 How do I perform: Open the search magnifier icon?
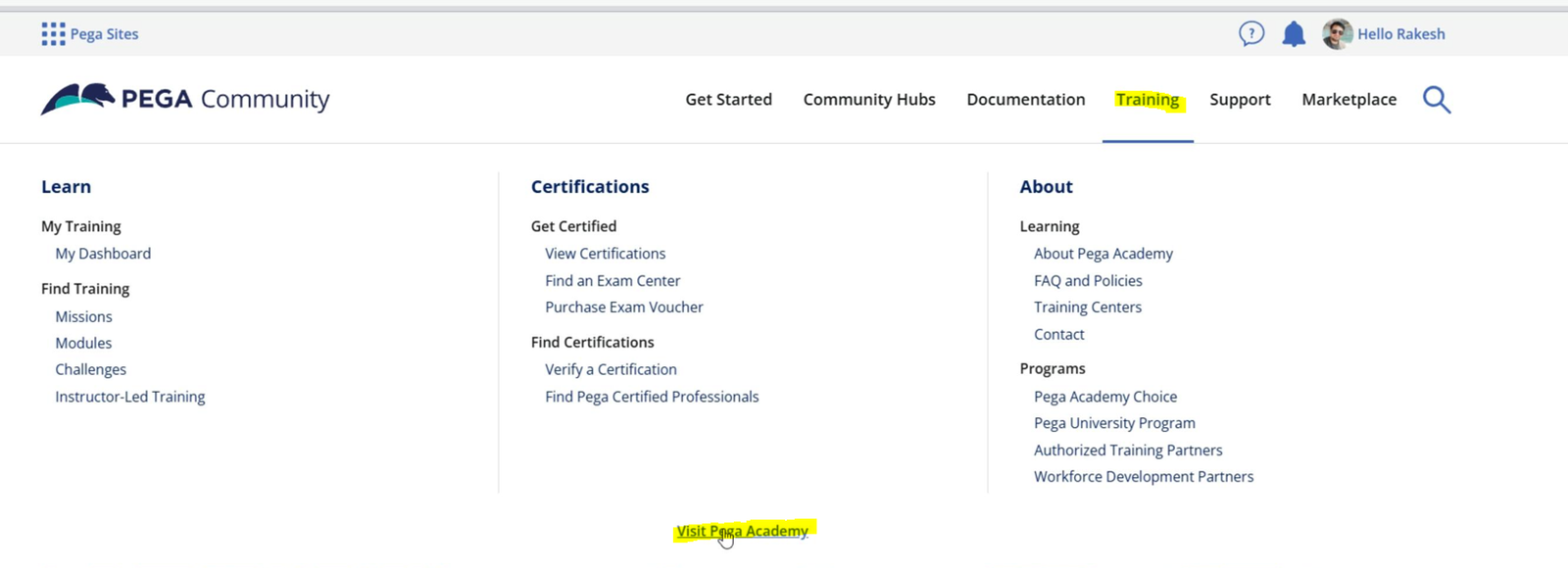coord(1436,100)
